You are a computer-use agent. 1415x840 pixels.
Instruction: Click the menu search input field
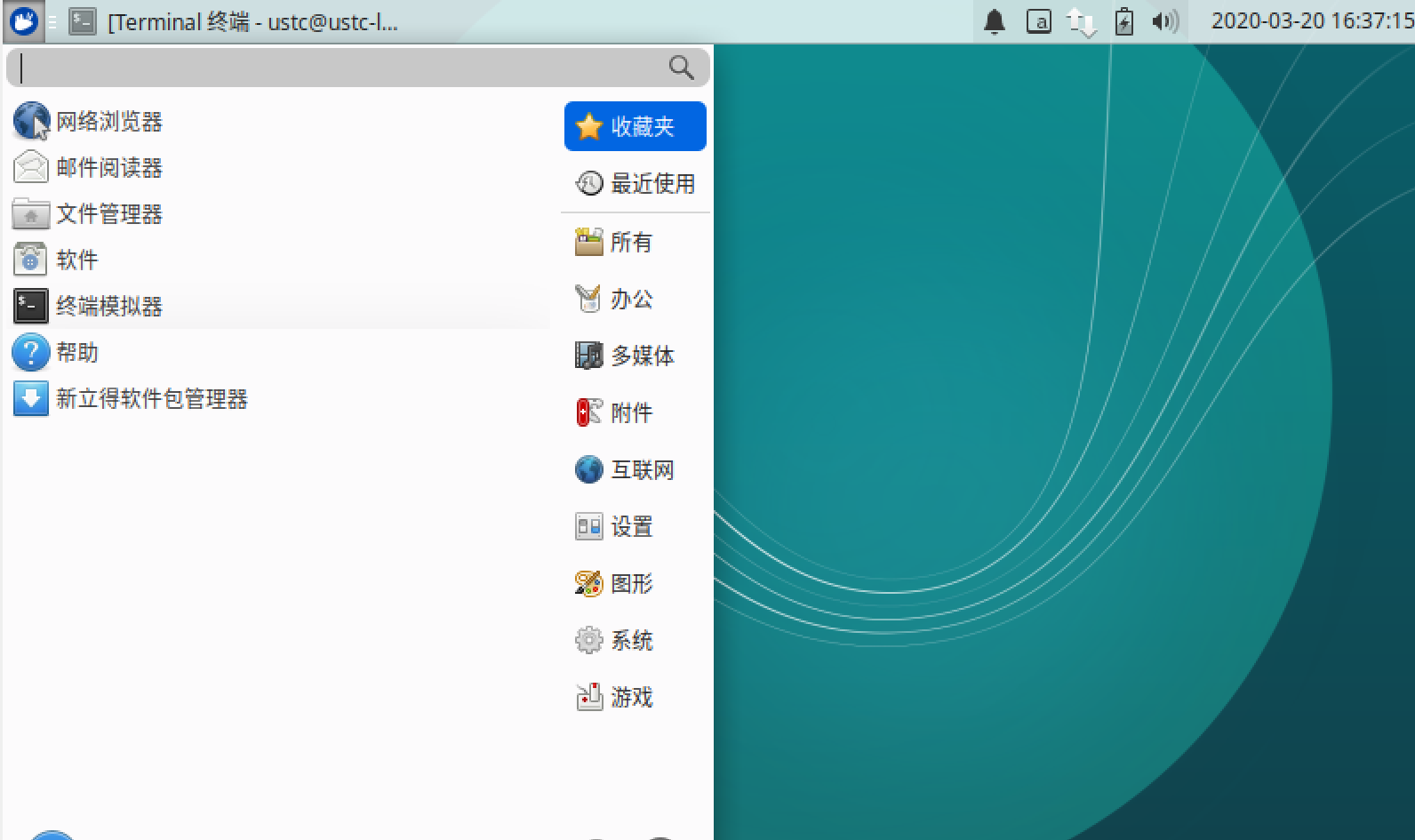[x=338, y=68]
